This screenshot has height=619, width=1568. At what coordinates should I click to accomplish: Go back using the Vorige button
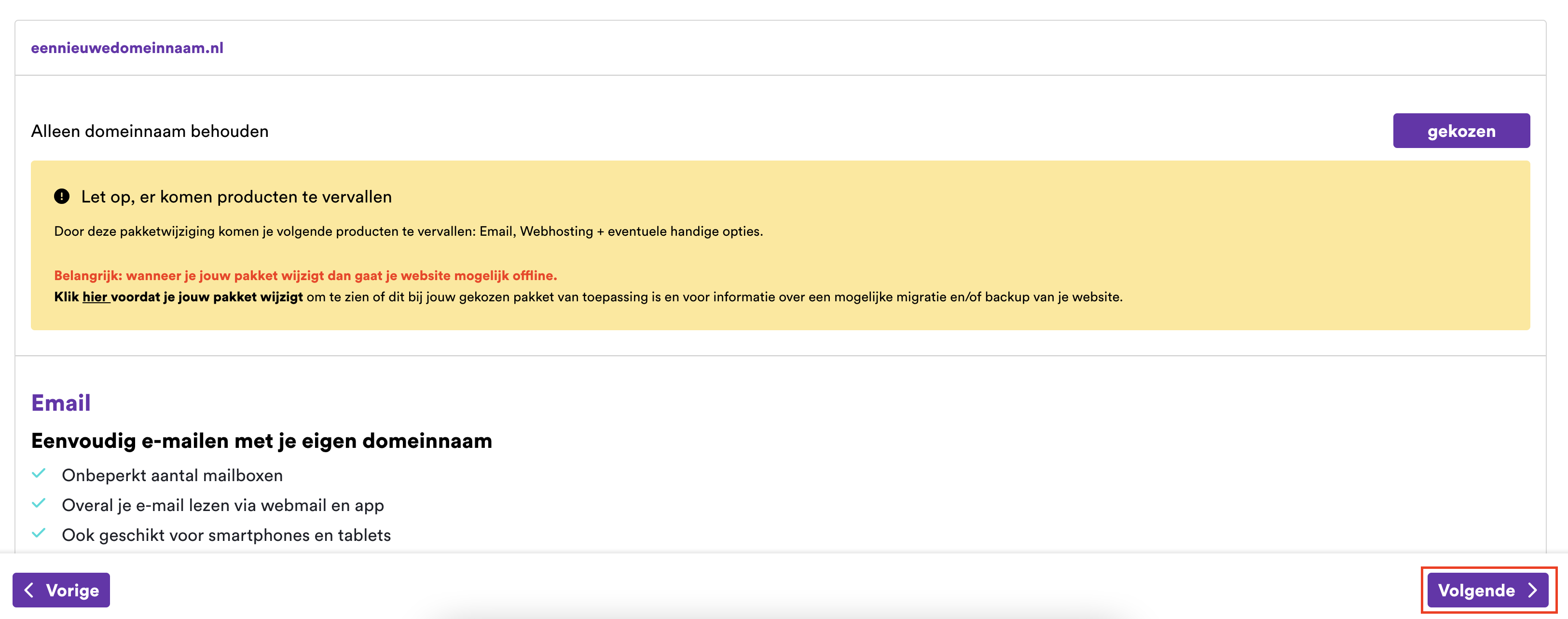[61, 590]
